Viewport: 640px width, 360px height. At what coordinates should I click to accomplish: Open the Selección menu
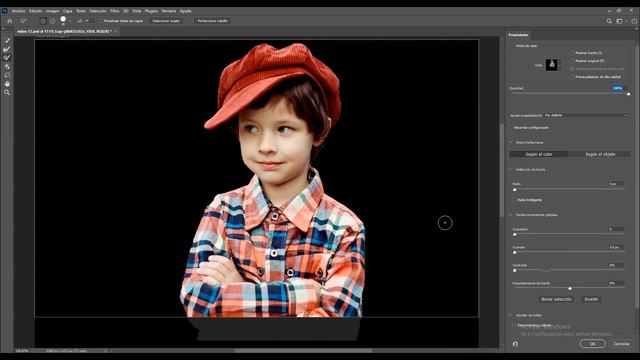click(x=98, y=11)
